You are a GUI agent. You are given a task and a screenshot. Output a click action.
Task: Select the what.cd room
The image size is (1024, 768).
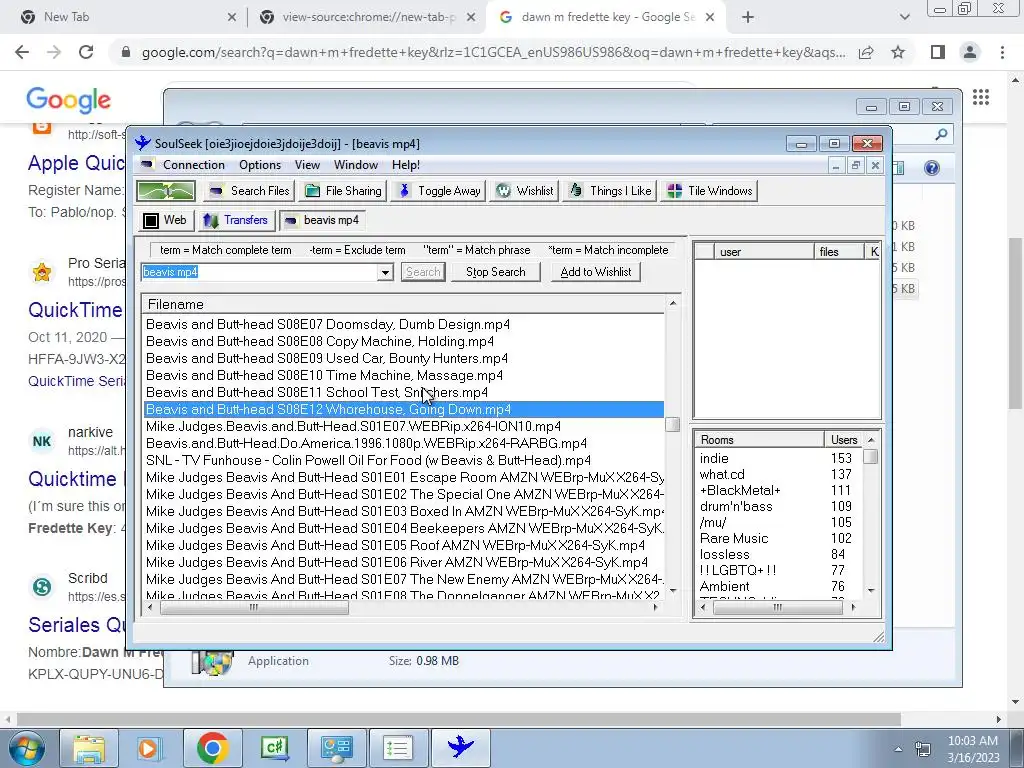(778, 475)
